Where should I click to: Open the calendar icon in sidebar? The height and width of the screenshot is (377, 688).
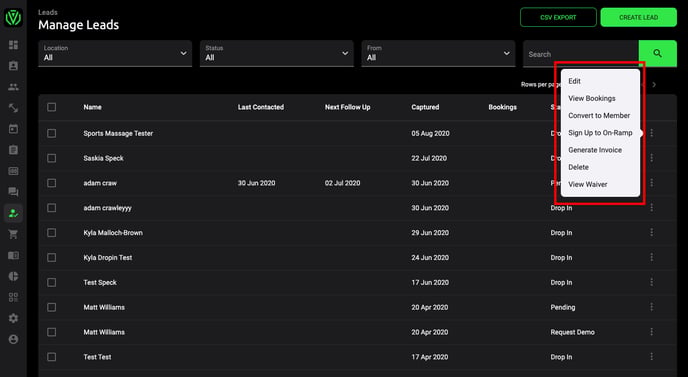(x=14, y=129)
